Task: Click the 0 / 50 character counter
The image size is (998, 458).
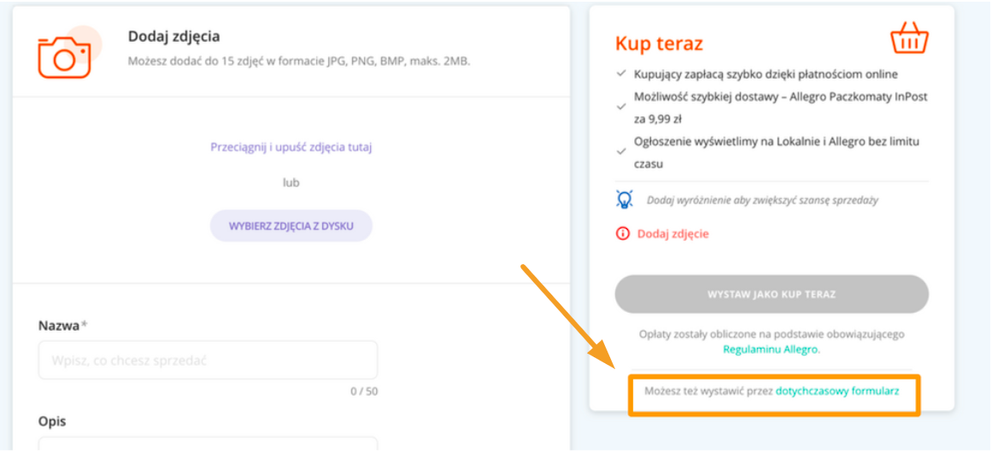Action: click(x=363, y=391)
